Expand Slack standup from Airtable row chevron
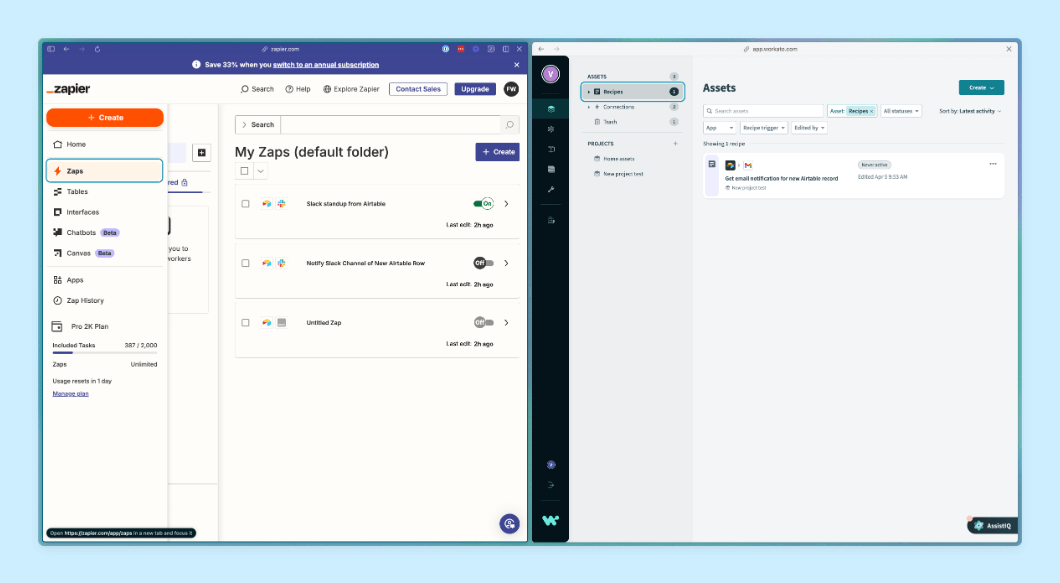The height and width of the screenshot is (583, 1060). pyautogui.click(x=506, y=204)
